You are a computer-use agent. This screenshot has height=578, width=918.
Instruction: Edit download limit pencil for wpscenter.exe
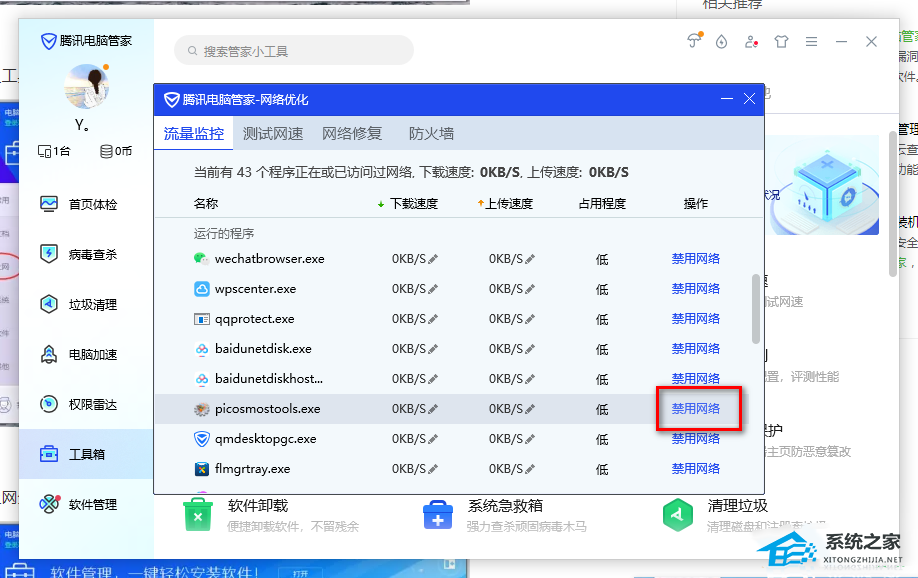pos(433,289)
